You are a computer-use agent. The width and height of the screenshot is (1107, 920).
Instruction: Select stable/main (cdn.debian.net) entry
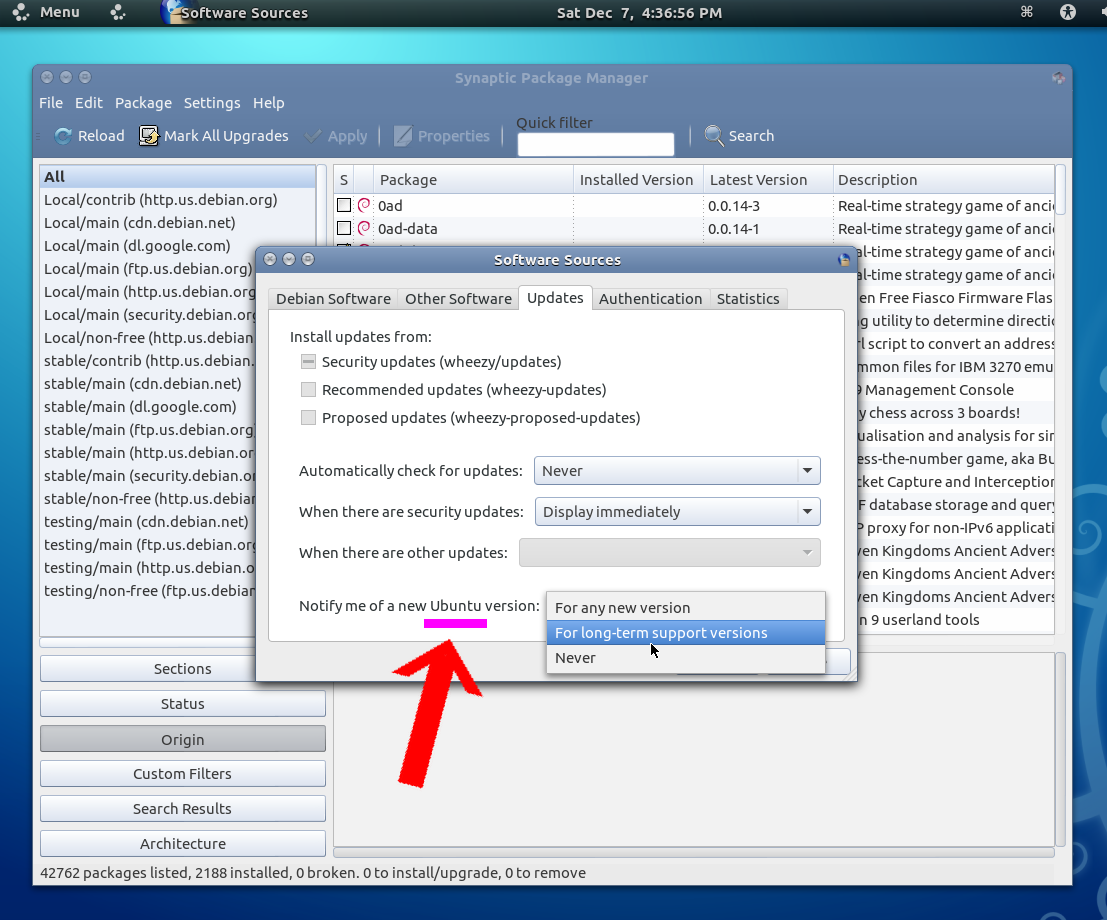[x=148, y=384]
